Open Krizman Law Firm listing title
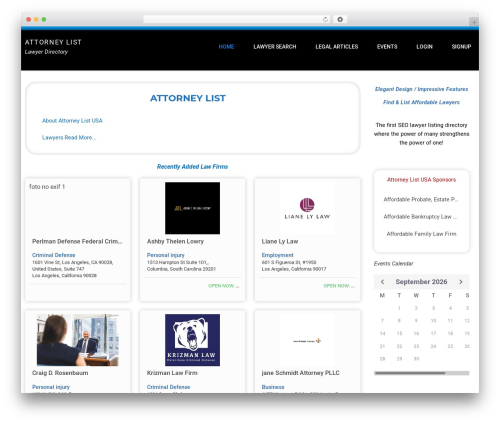Viewport: 500px width, 423px height. tap(172, 373)
